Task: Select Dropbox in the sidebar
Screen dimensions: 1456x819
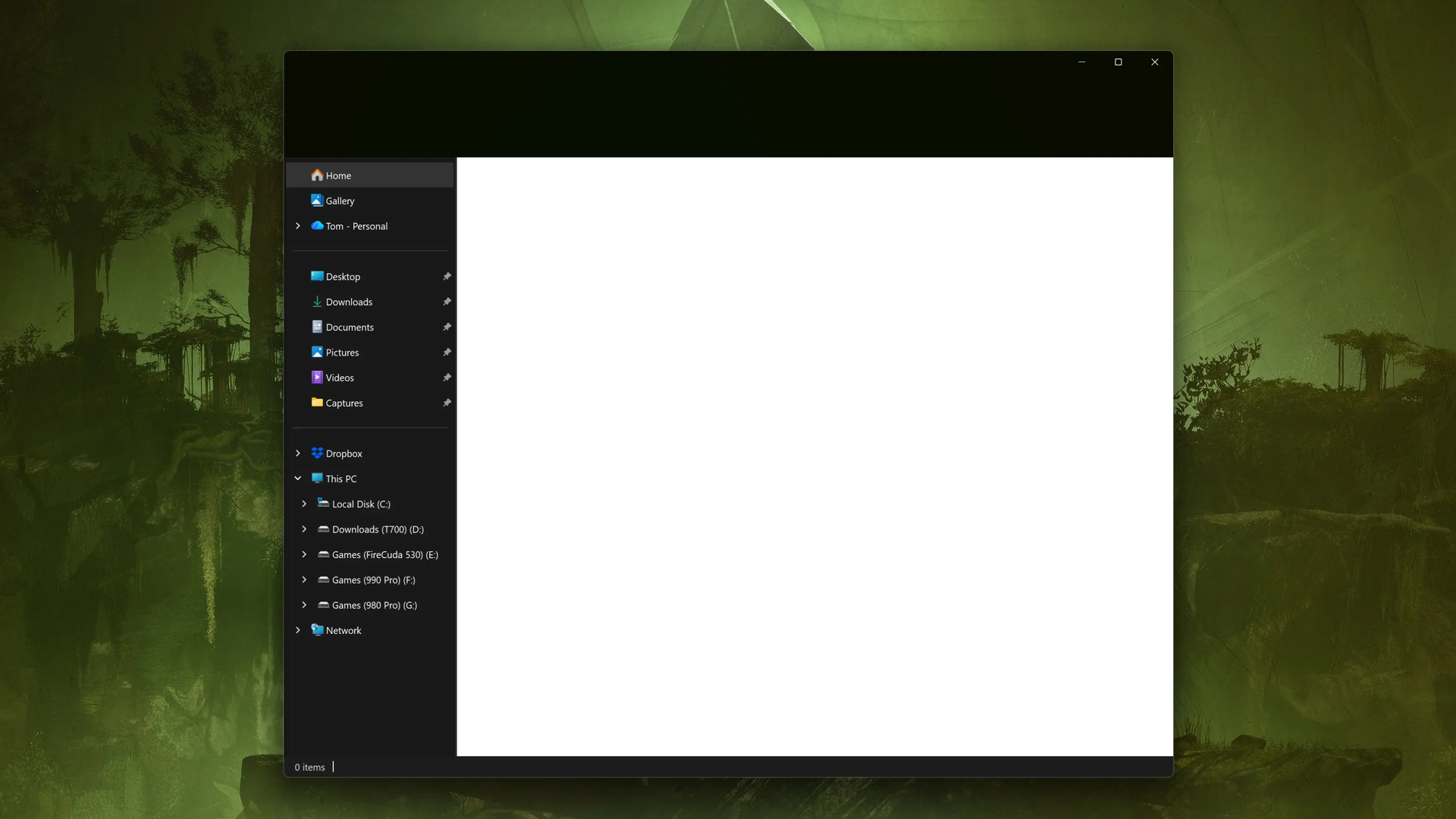Action: 343,453
